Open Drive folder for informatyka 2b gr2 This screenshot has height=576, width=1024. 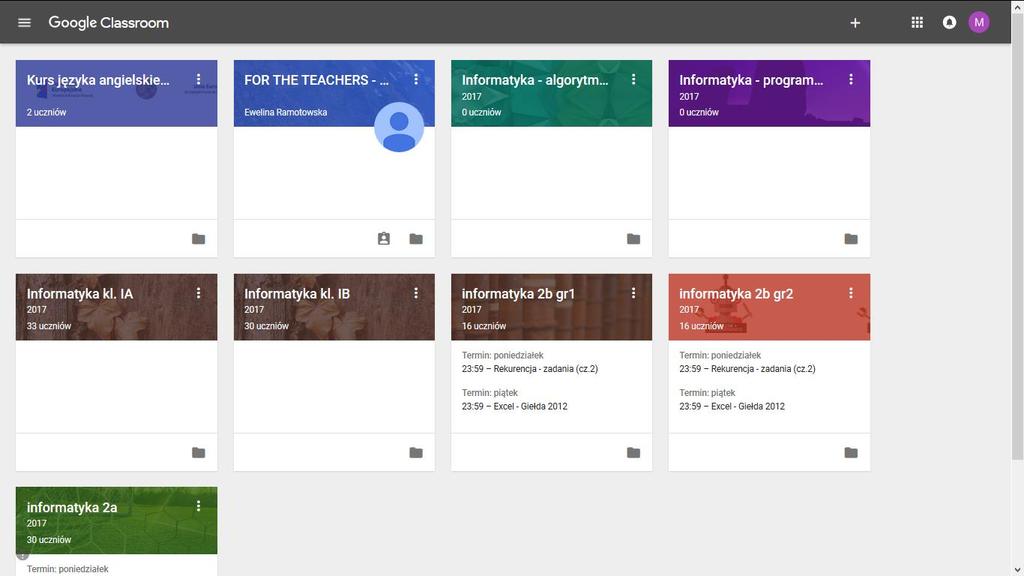(851, 453)
